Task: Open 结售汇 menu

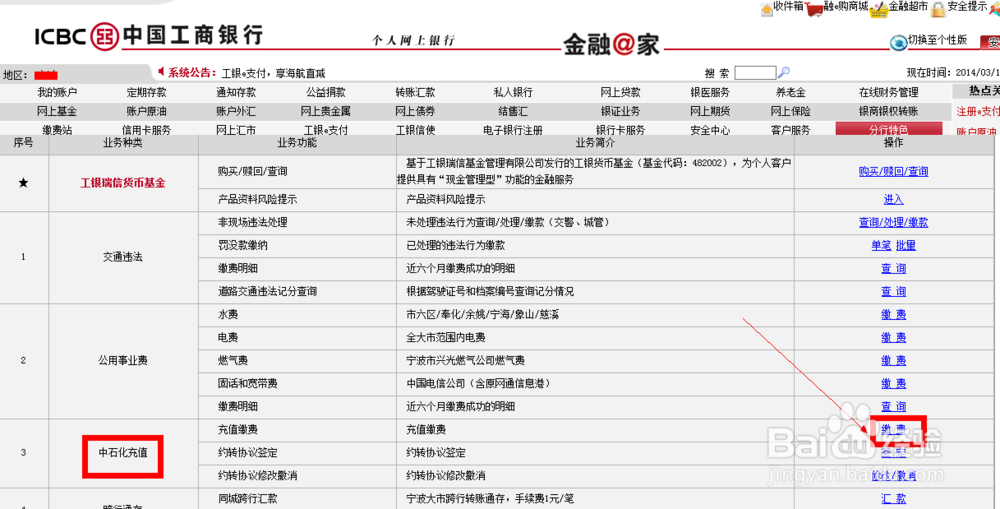Action: coord(513,112)
